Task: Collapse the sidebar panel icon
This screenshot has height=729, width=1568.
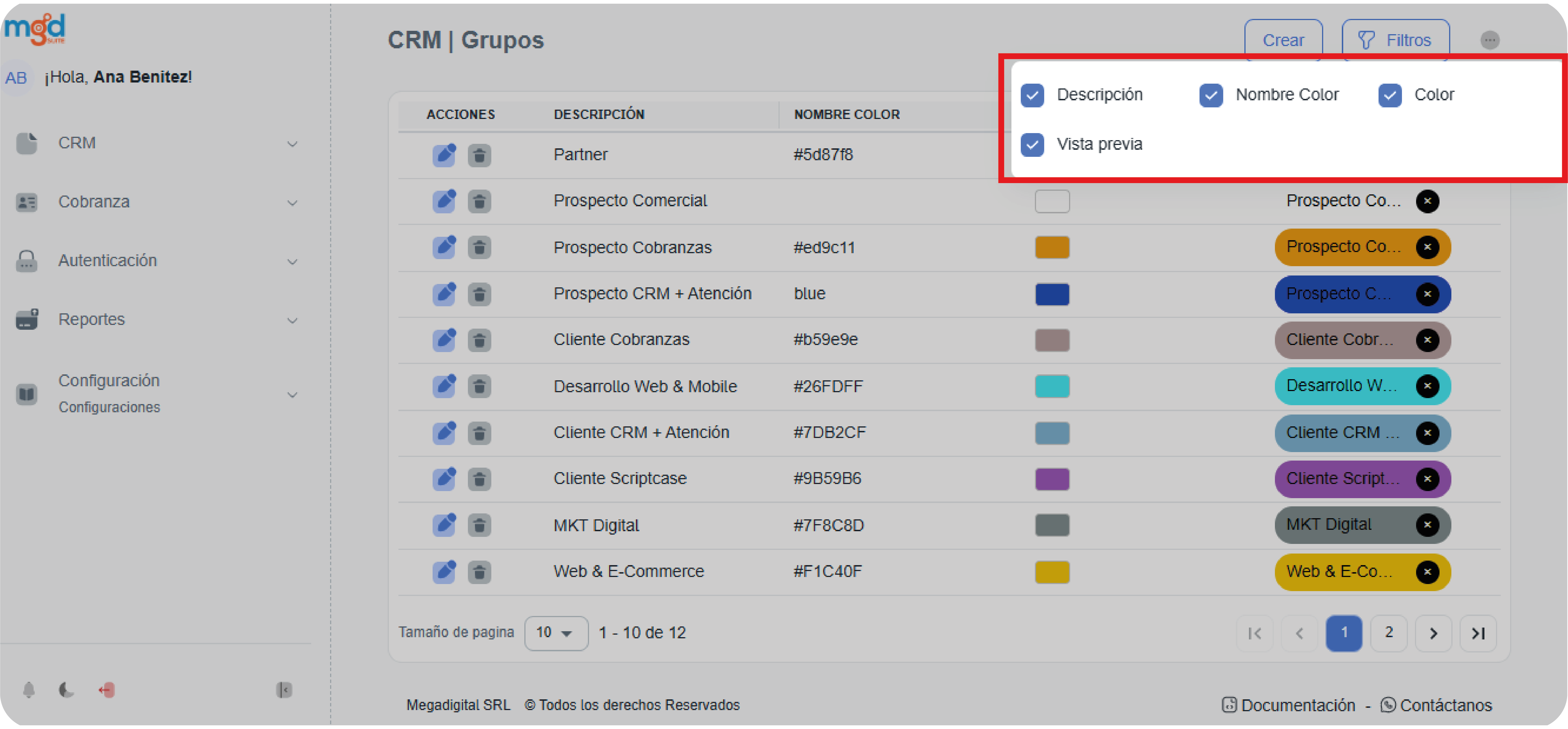Action: 284,689
